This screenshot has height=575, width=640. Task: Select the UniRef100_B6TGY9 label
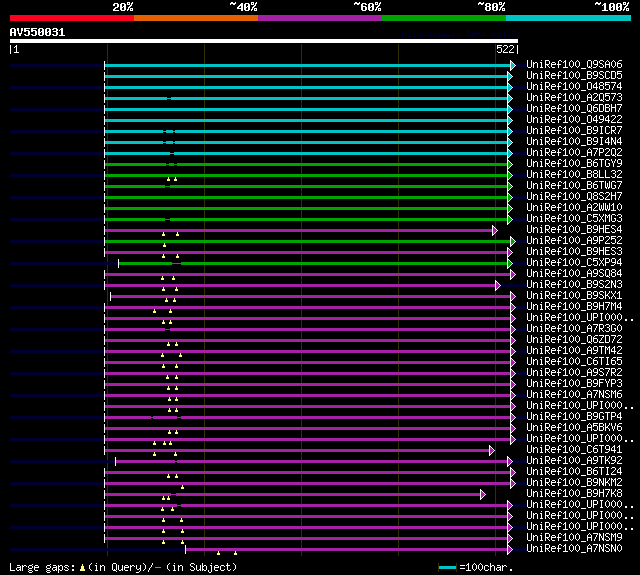(574, 164)
